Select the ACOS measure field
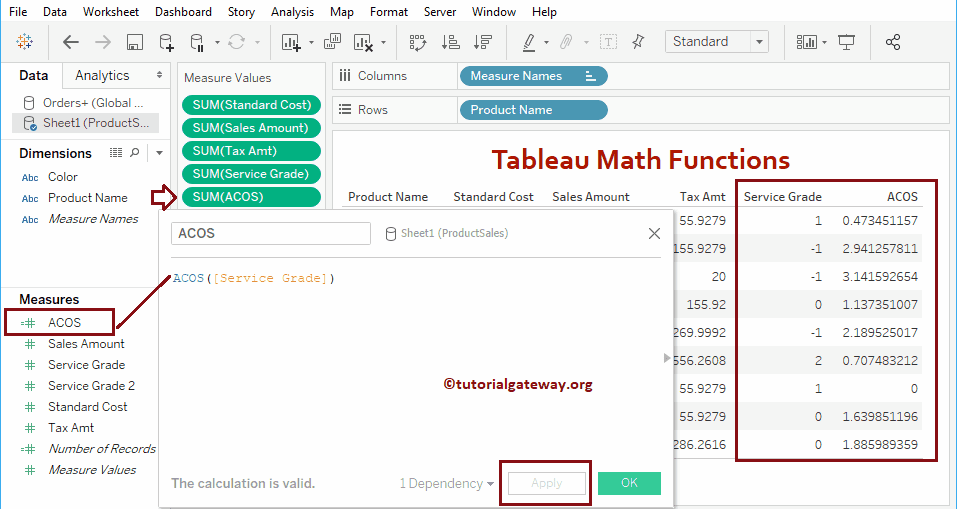Viewport: 957px width, 509px height. (x=65, y=323)
